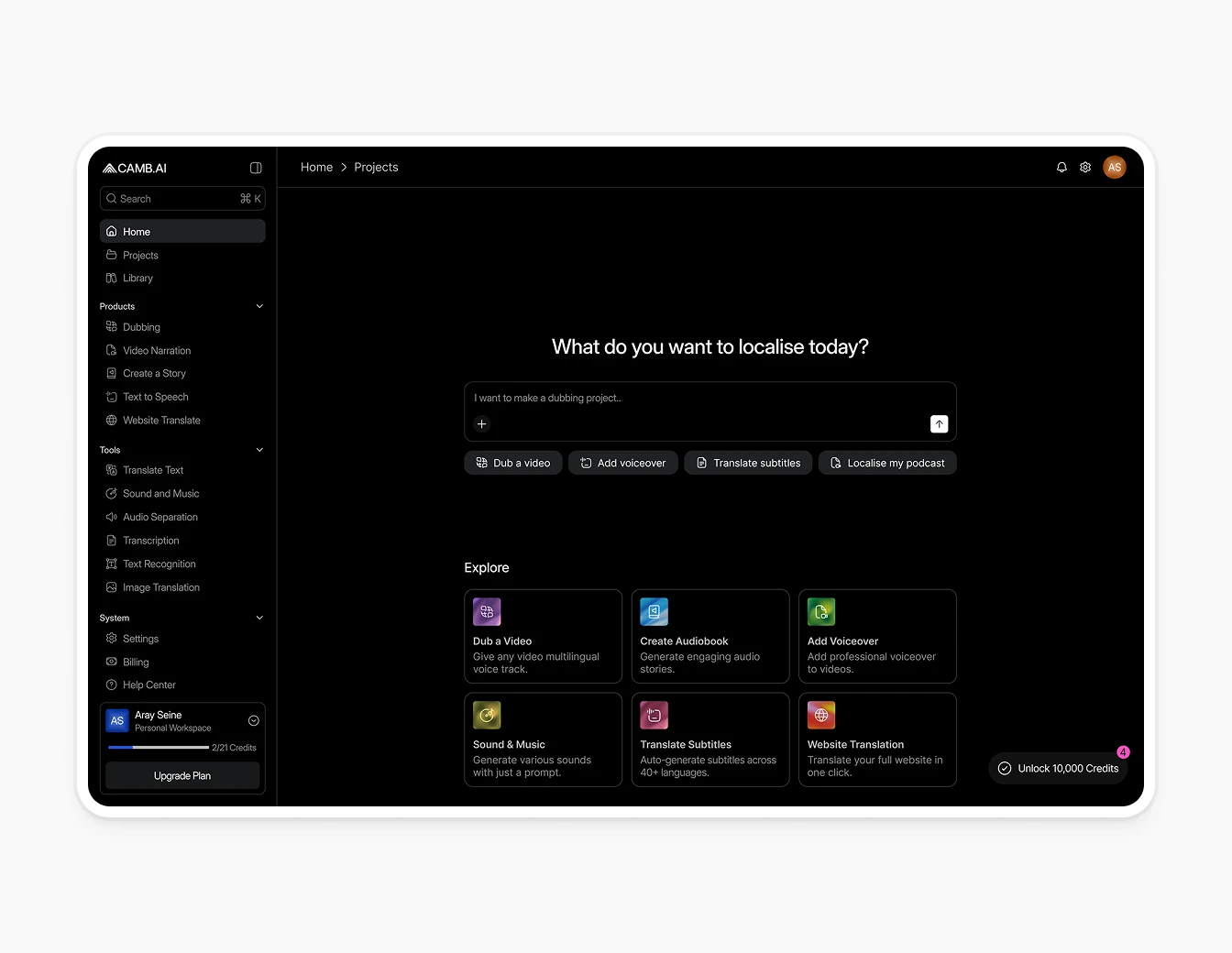Click the plus attachment icon in prompt box
1232x953 pixels.
(482, 424)
